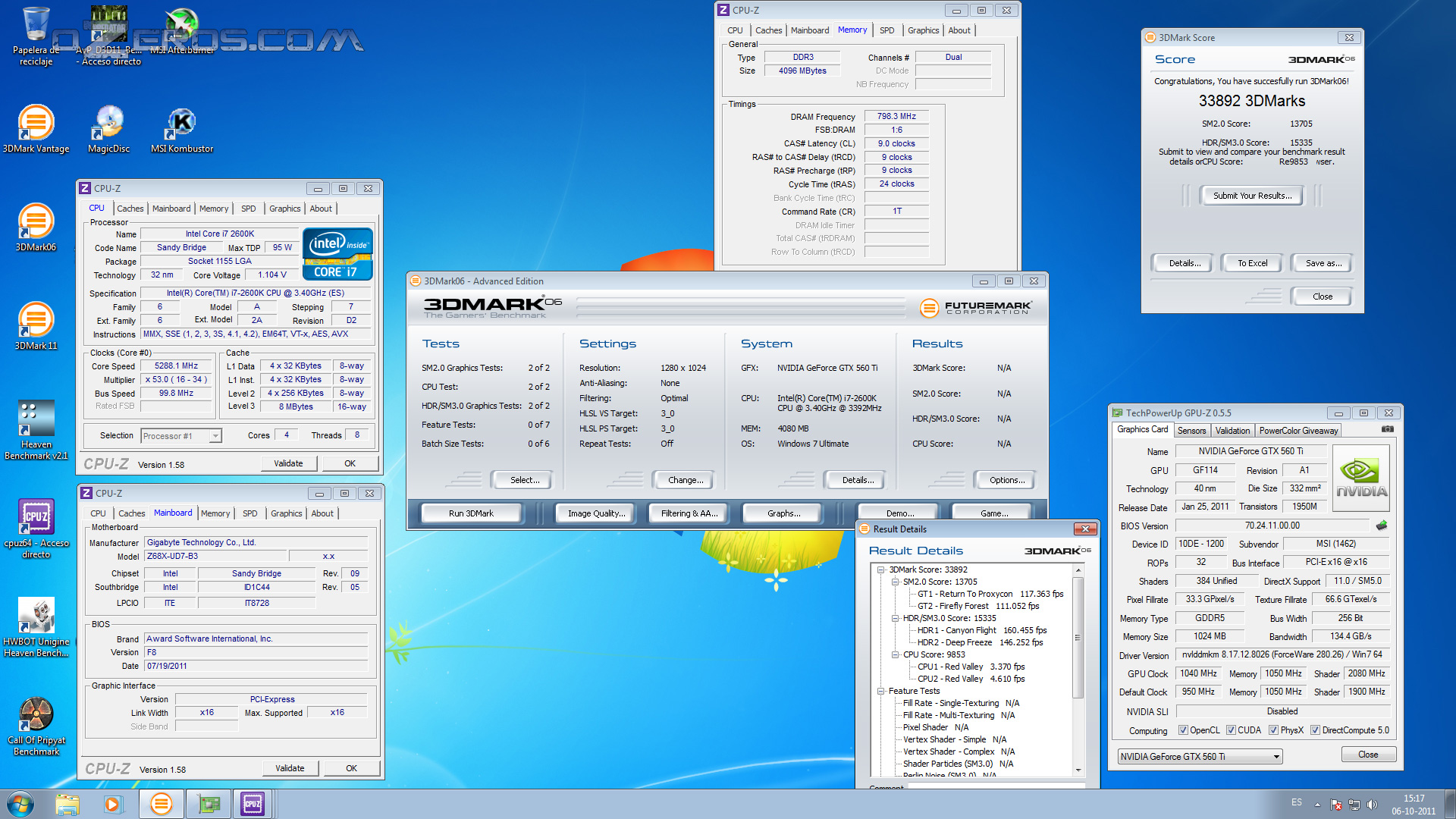Open the volume speaker tray icon
Image resolution: width=1456 pixels, height=819 pixels.
[1372, 804]
